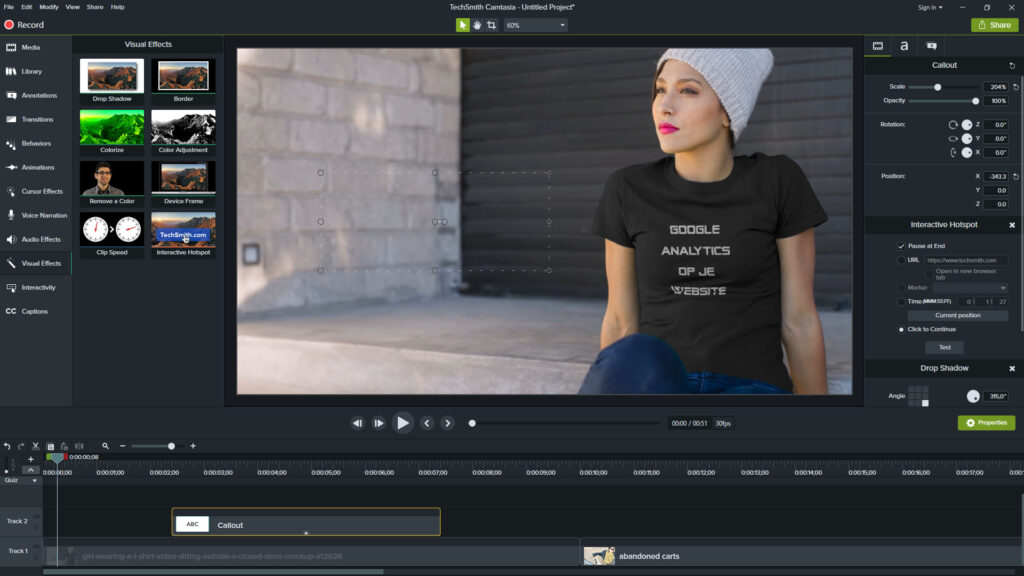The width and height of the screenshot is (1024, 576).
Task: Open the Annotations tab
Action: [39, 95]
